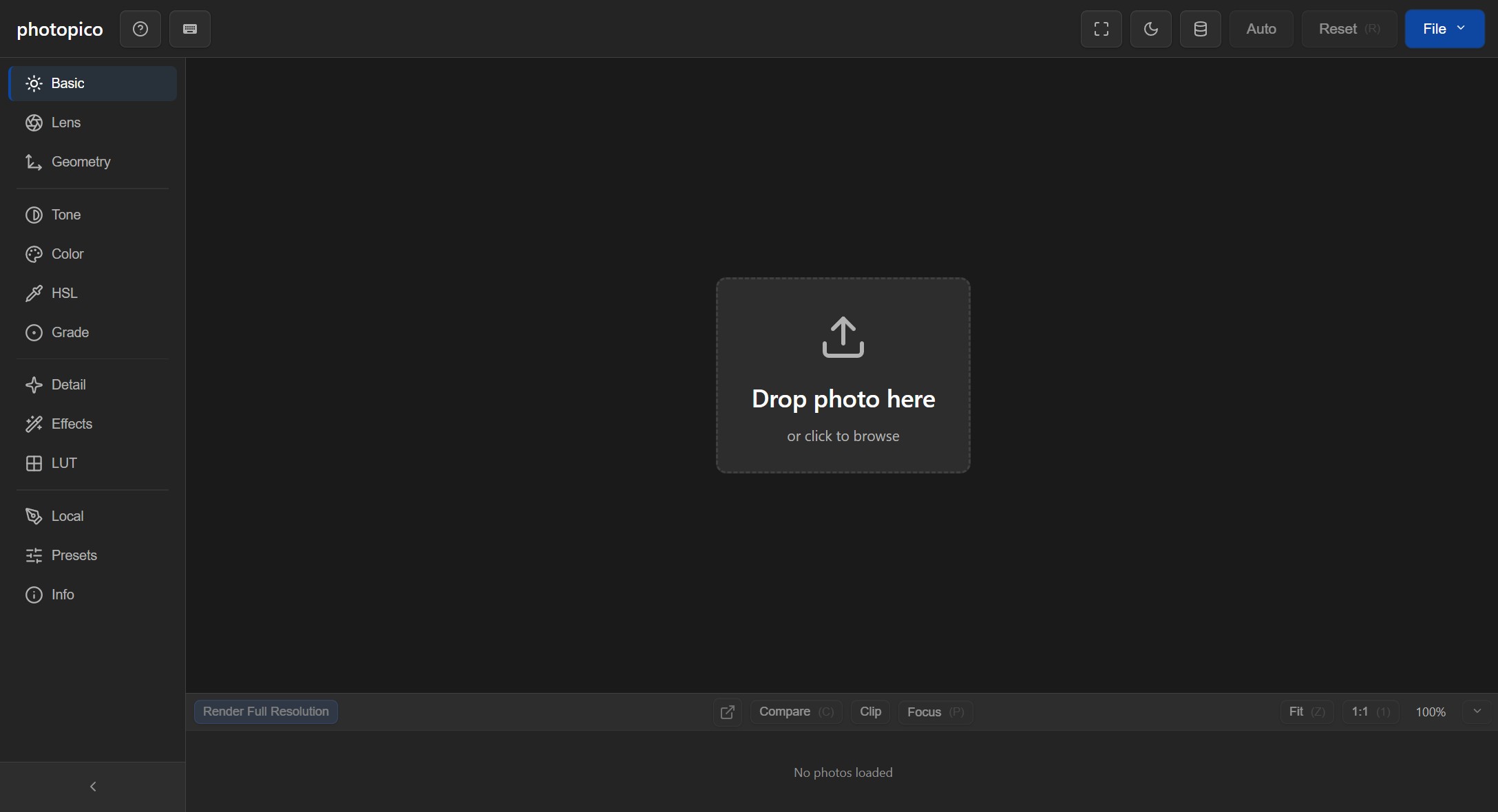Open the File dropdown menu

(1444, 29)
